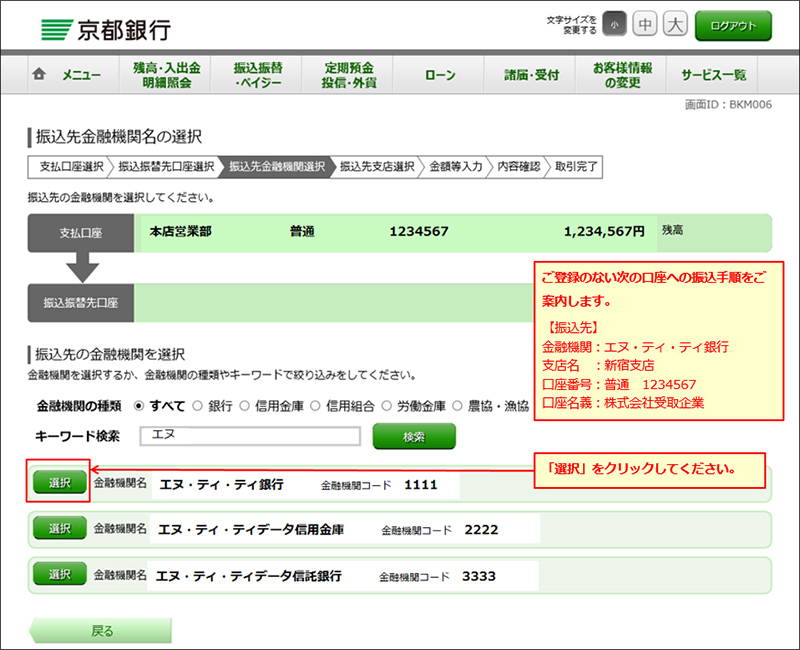The image size is (800, 650).
Task: Select the 信用金庫 radio button
Action: (244, 406)
